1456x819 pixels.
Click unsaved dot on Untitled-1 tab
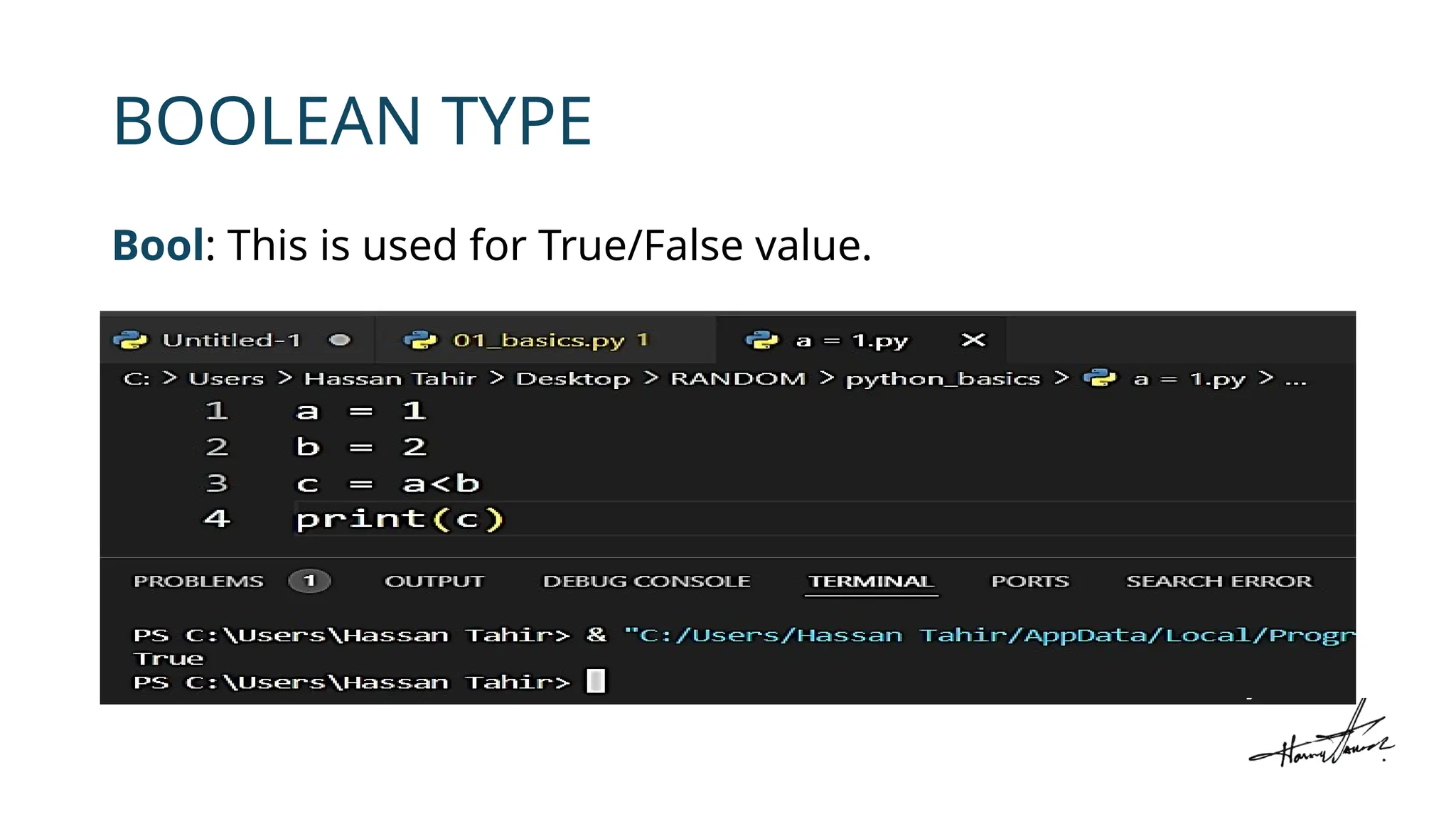point(340,340)
